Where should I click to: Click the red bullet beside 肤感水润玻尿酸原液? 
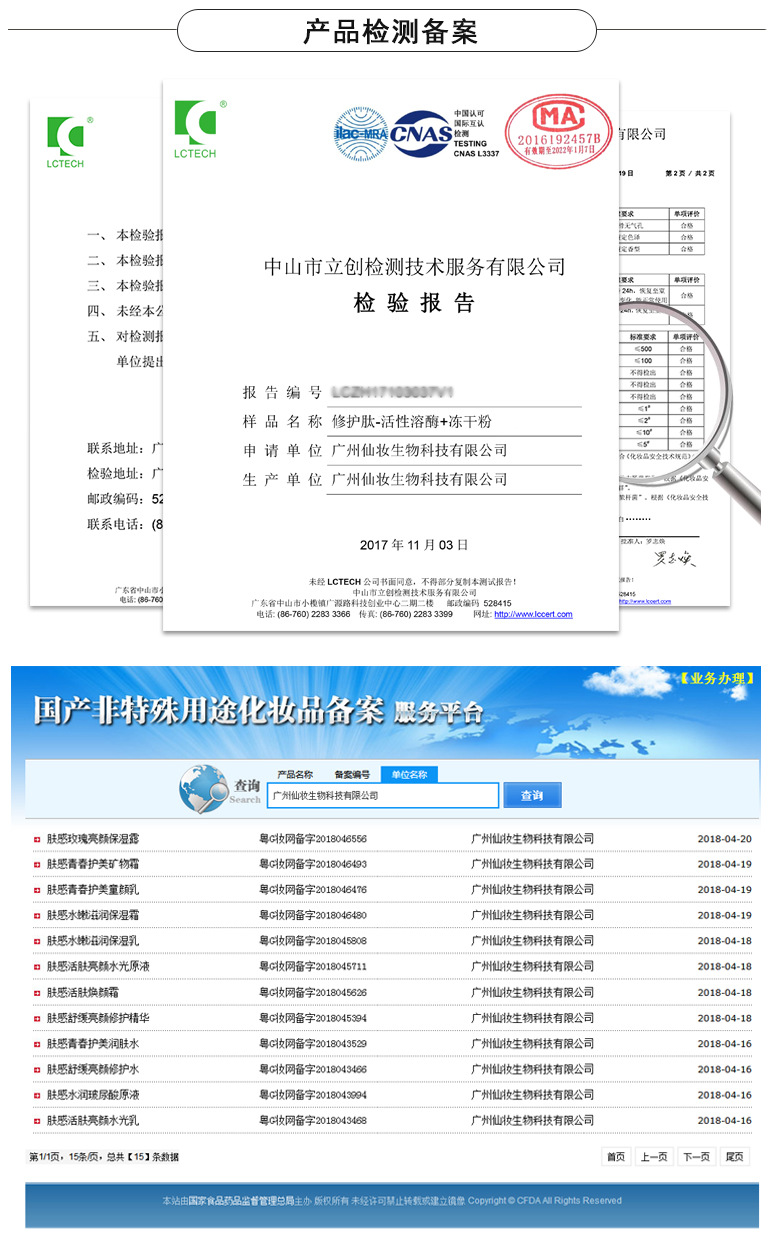pos(37,1095)
